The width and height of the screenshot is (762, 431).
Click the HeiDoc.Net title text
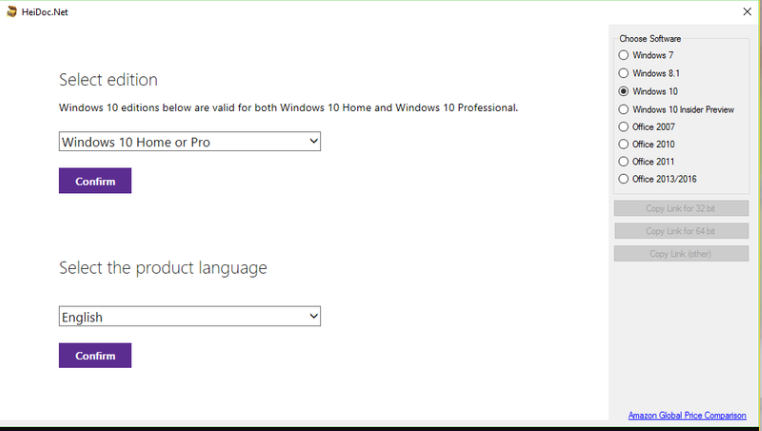[x=45, y=12]
